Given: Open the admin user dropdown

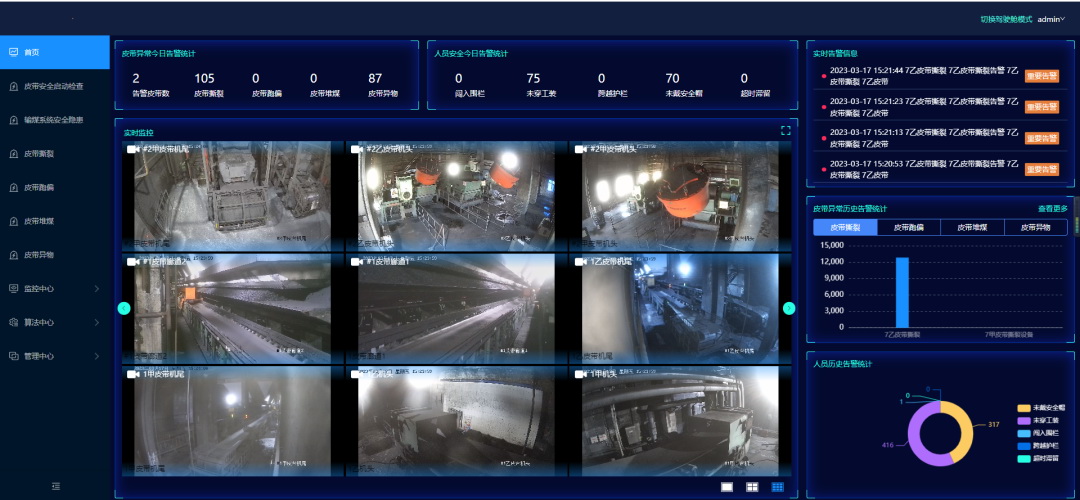Looking at the screenshot, I should [x=1051, y=19].
